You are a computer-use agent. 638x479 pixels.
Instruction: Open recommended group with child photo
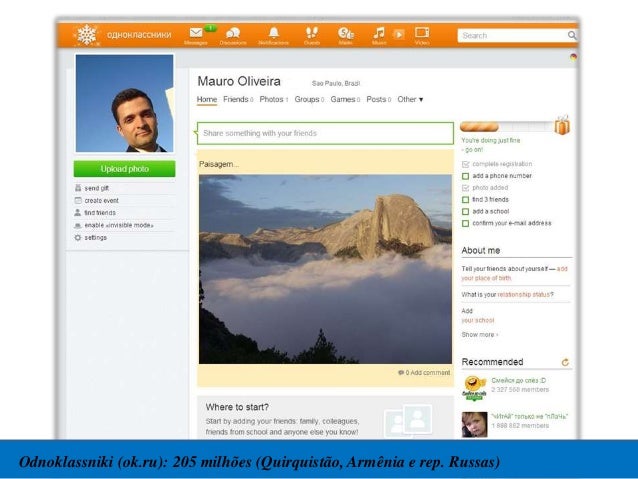[x=474, y=424]
